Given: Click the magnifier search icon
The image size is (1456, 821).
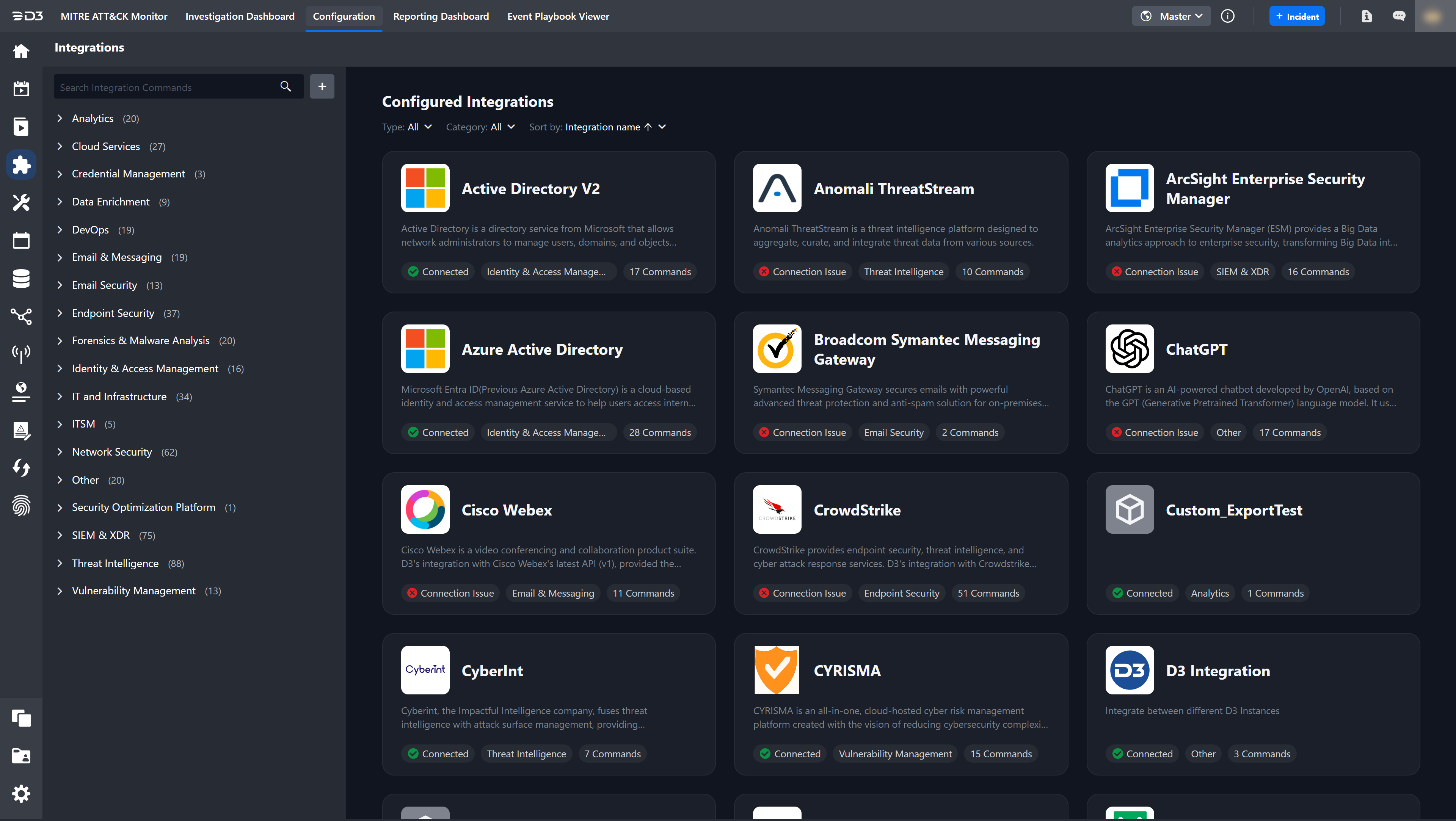Looking at the screenshot, I should (286, 86).
